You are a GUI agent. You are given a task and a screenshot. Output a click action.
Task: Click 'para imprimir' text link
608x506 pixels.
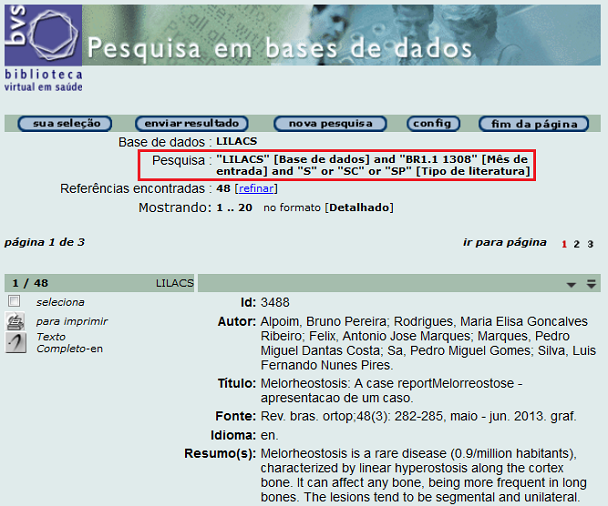[x=72, y=321]
